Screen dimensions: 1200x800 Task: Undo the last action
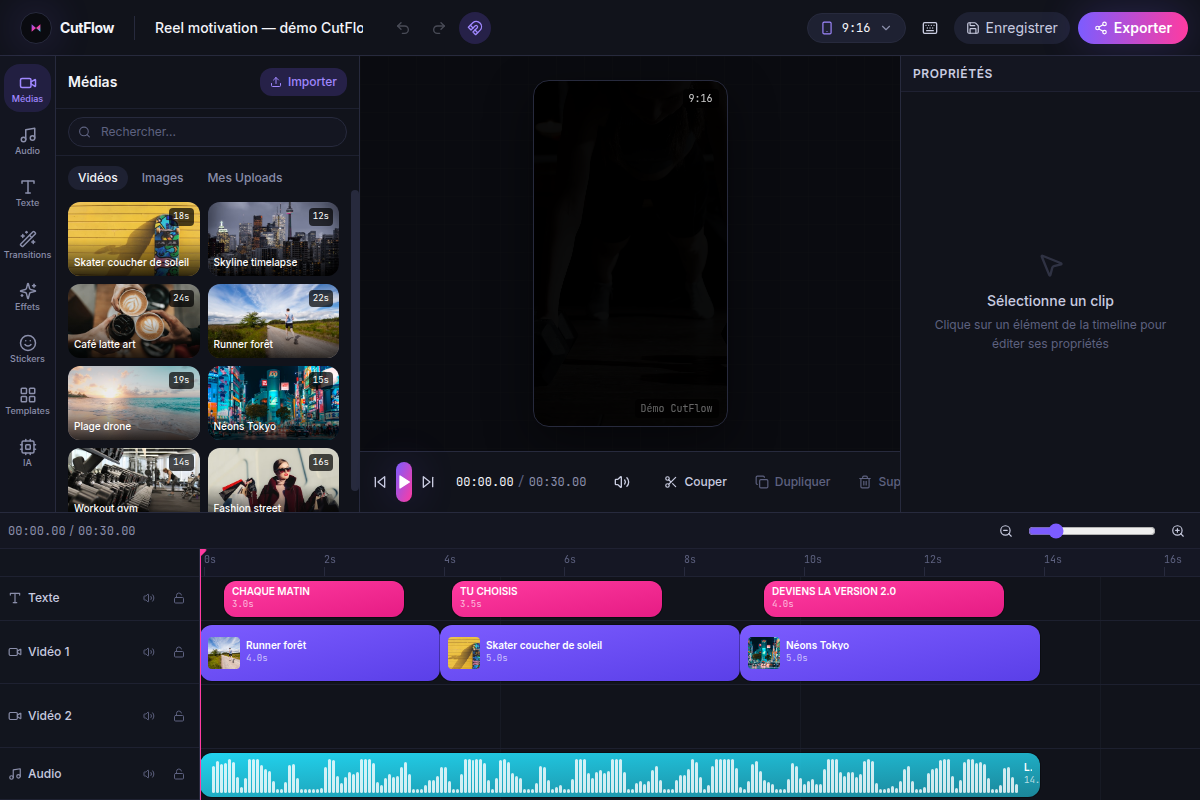click(x=403, y=28)
